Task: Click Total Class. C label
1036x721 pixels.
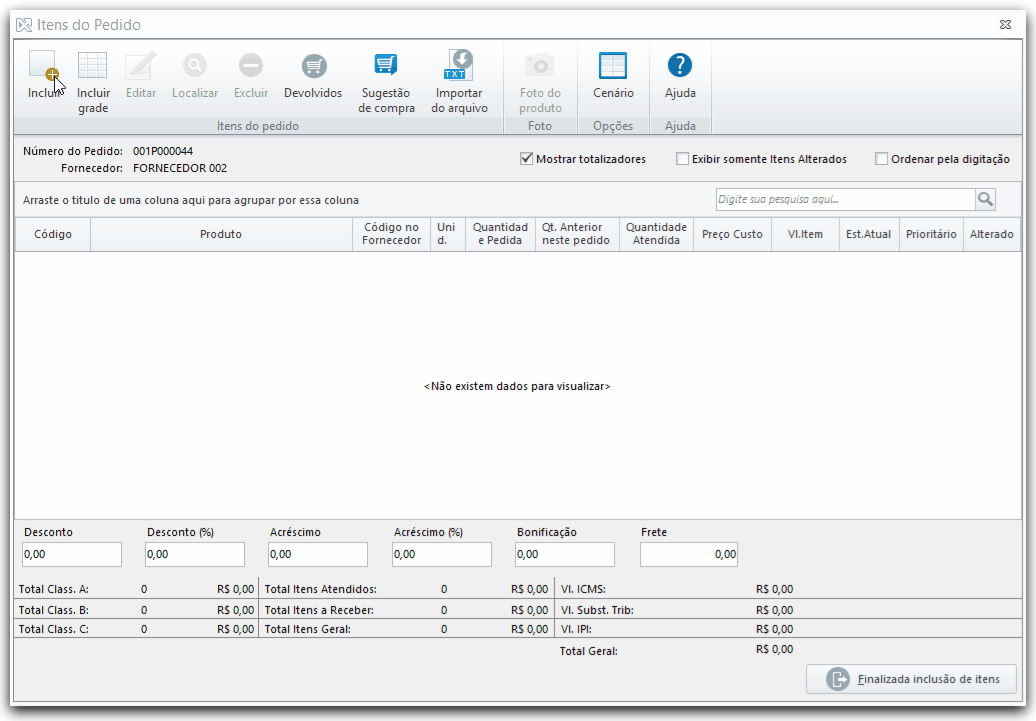Action: 54,629
